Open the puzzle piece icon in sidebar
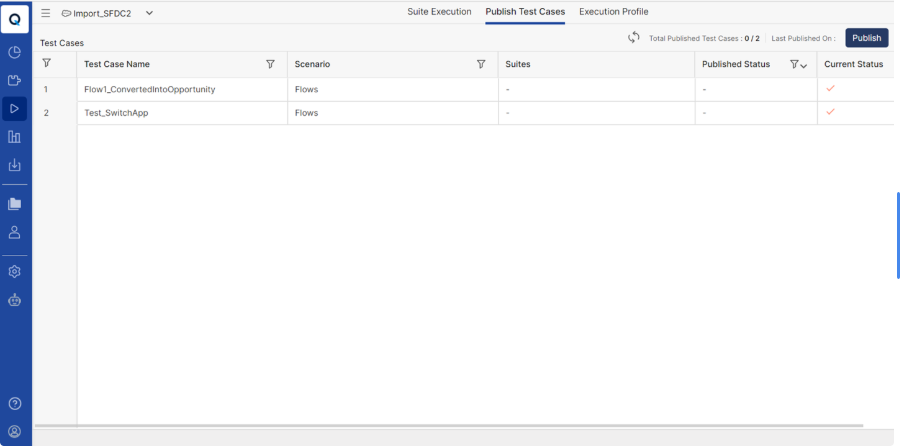Image resolution: width=901 pixels, height=447 pixels. tap(14, 80)
